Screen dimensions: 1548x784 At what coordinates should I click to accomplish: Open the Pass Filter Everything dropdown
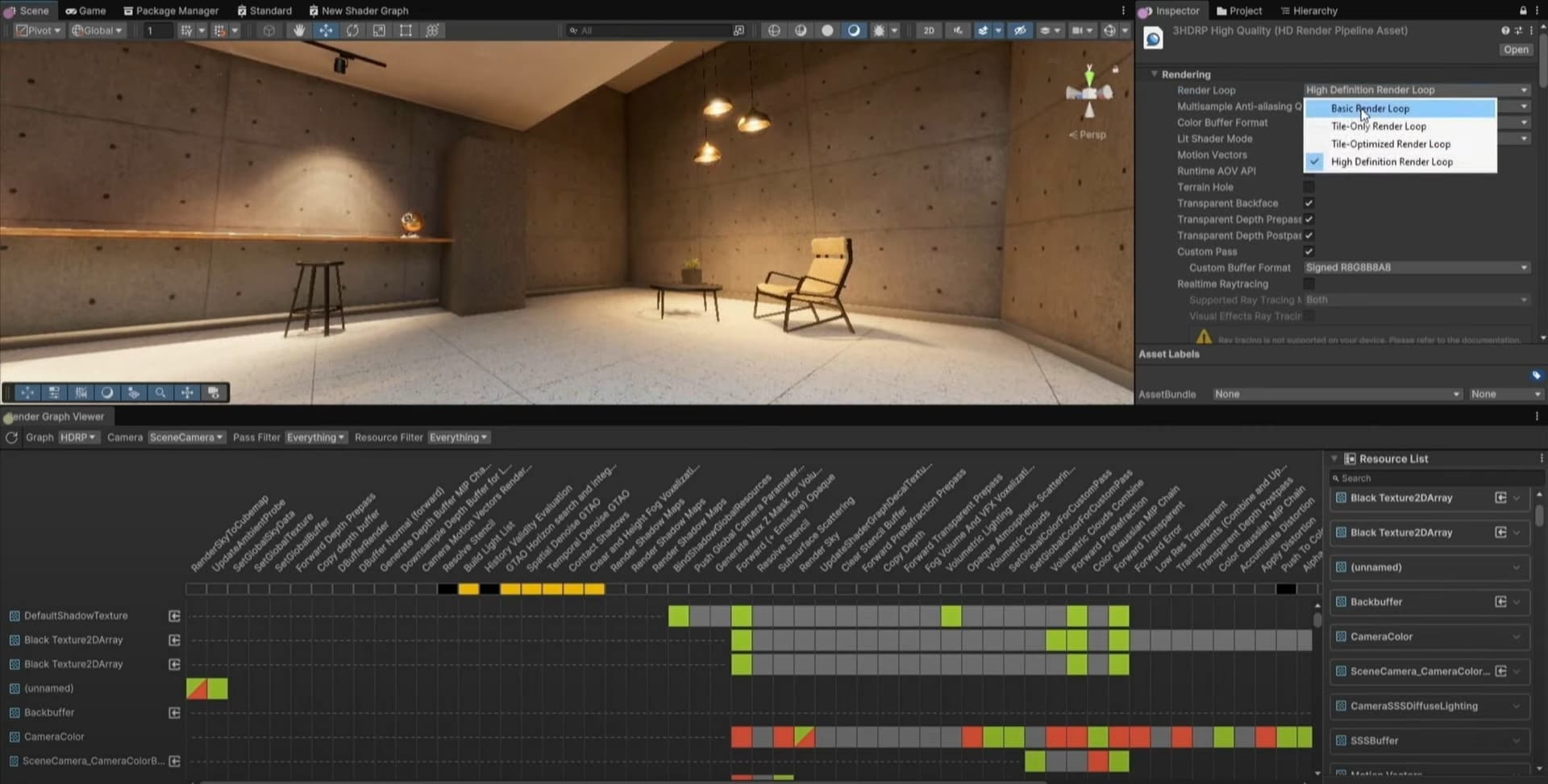pos(315,438)
